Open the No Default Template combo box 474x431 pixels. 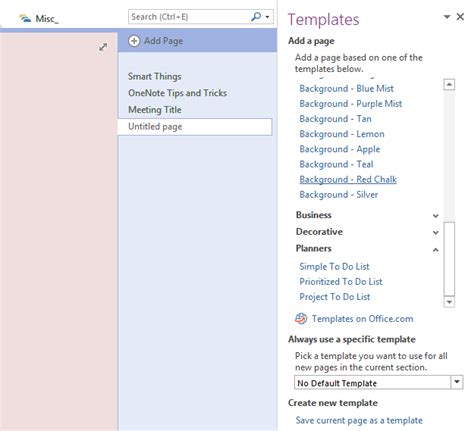point(379,383)
